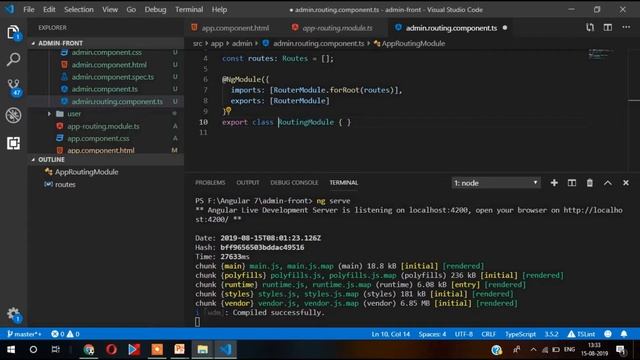Open the Go menu

(131, 9)
